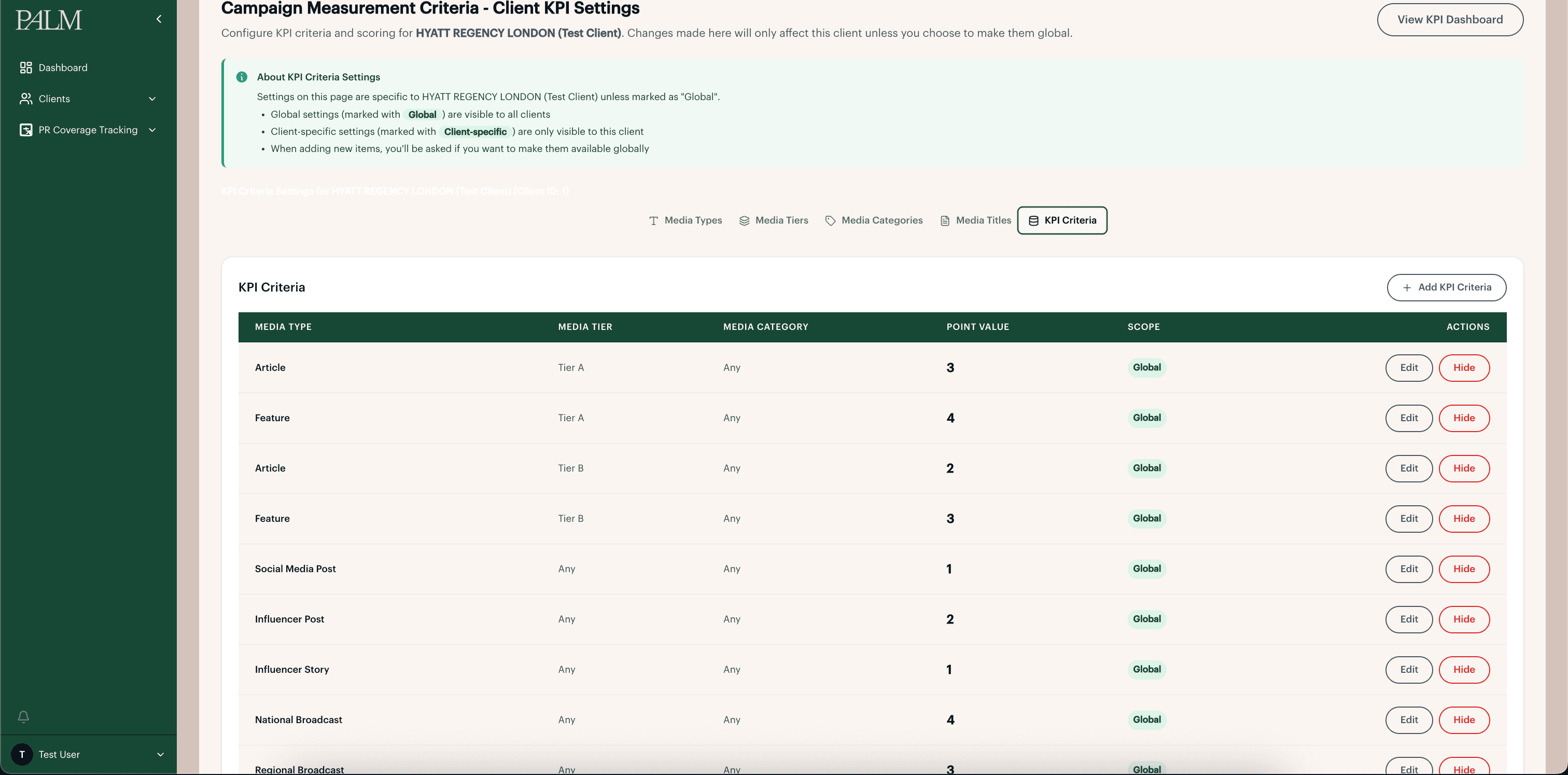Open the Clients menu item

tap(88, 99)
